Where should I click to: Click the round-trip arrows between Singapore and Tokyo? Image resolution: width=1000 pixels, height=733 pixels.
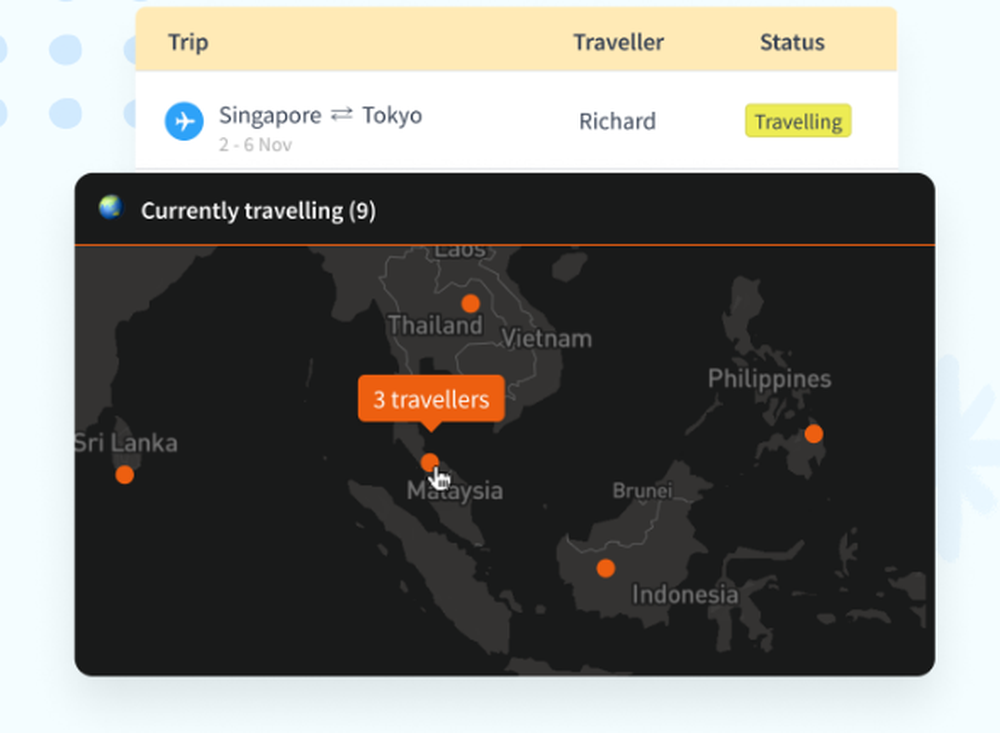pos(342,115)
